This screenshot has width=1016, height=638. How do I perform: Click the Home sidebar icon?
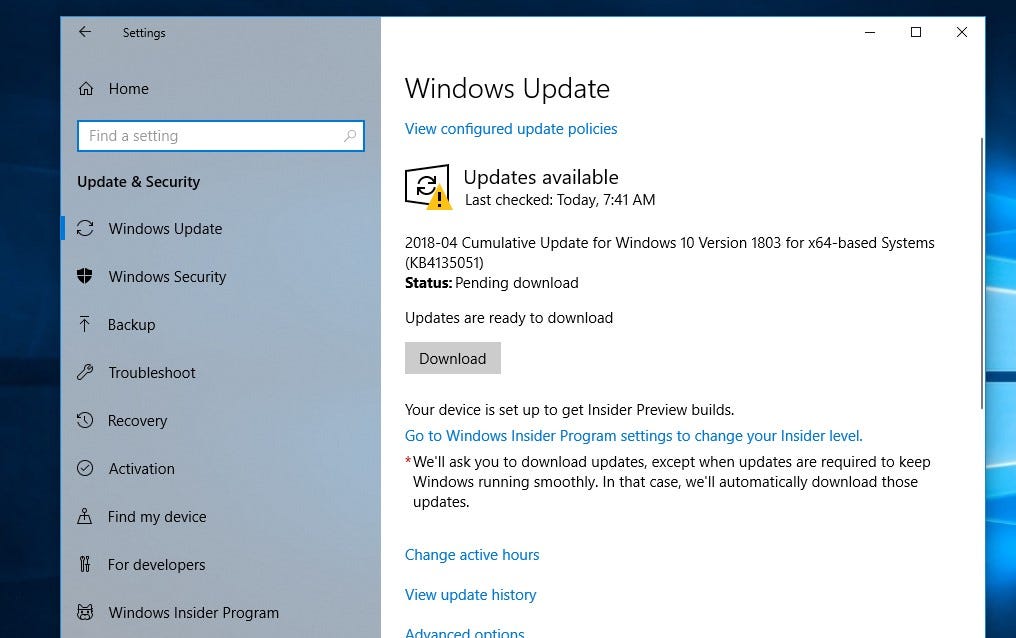(88, 88)
